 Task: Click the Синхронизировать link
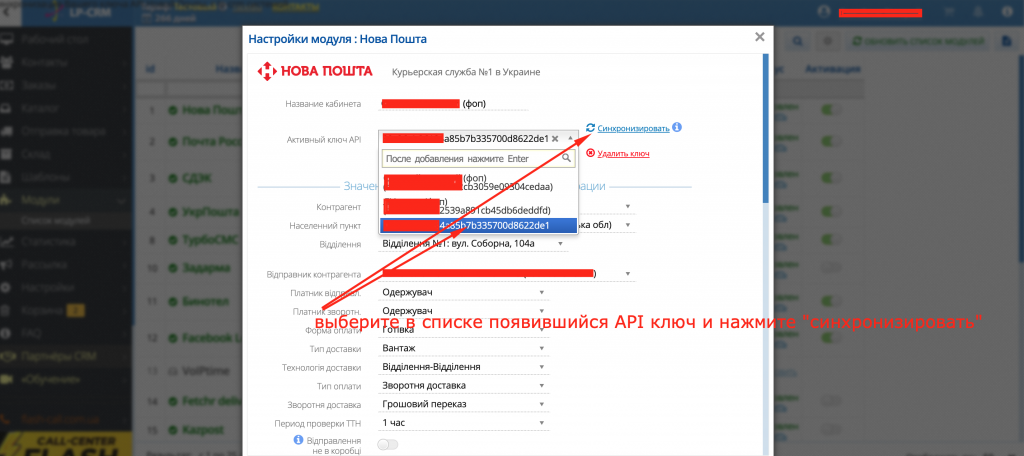(633, 128)
